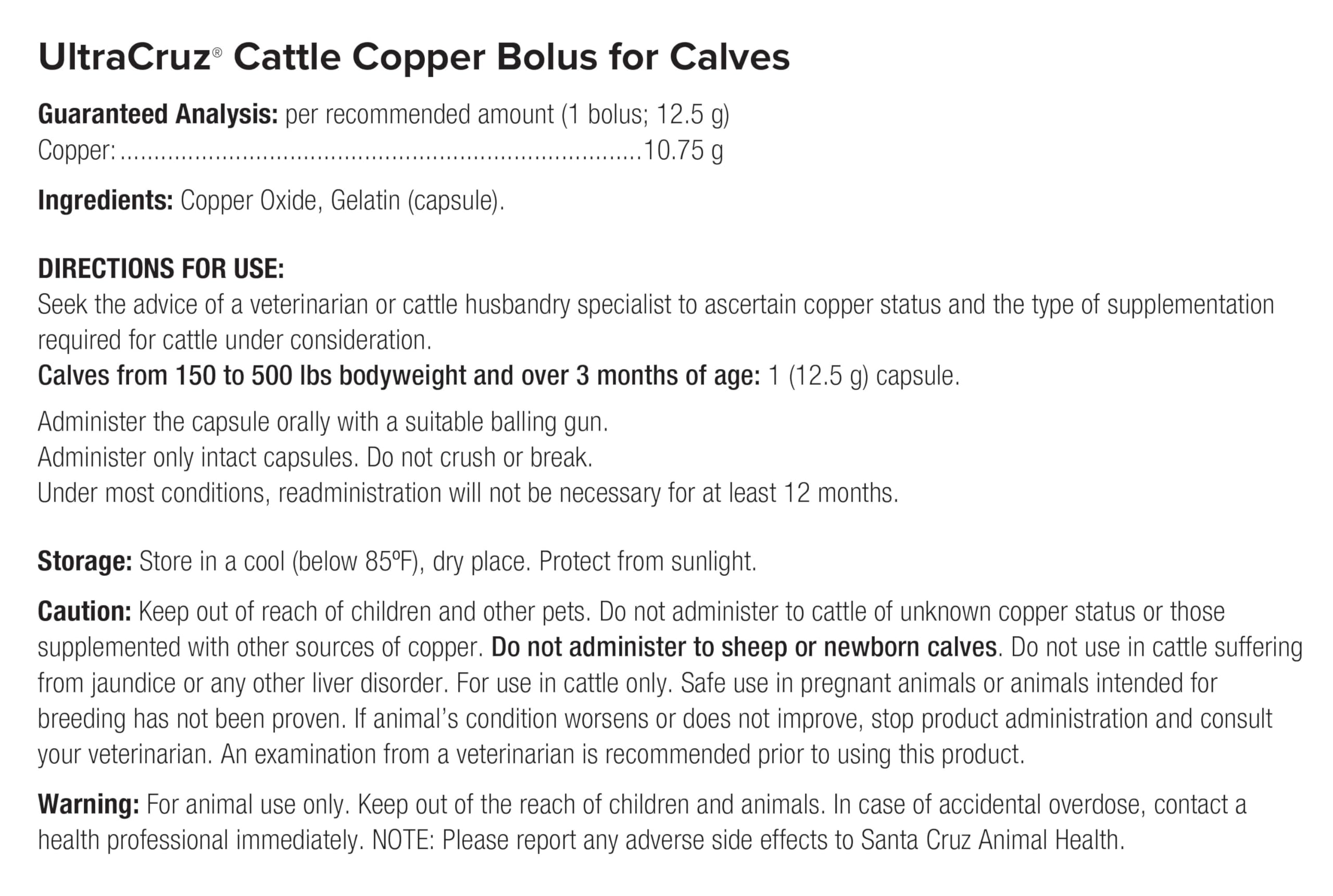Click the UltraCruz Cattle Copper Bolus title

coord(413,57)
